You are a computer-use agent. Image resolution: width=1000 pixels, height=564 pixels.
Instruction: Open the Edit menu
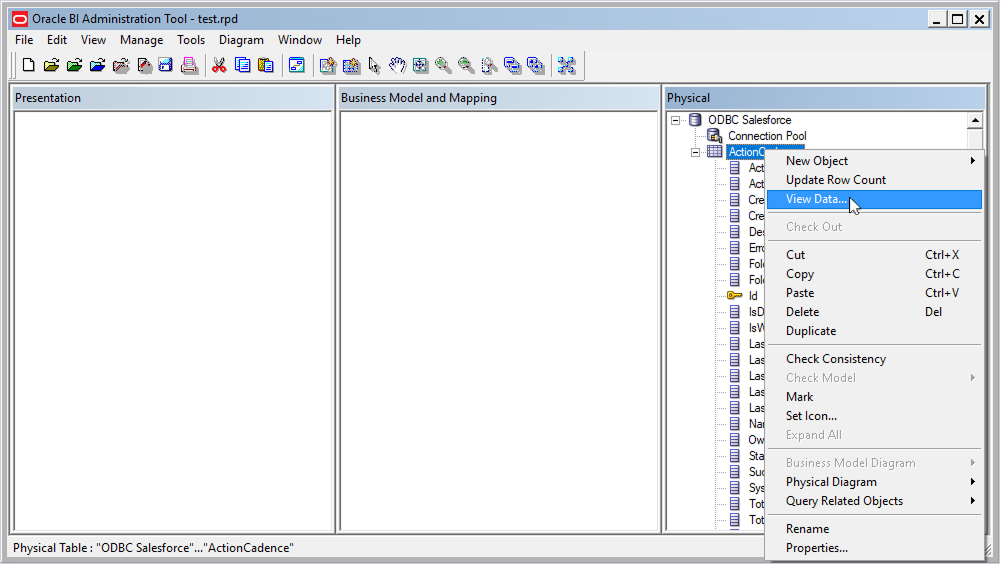click(57, 40)
